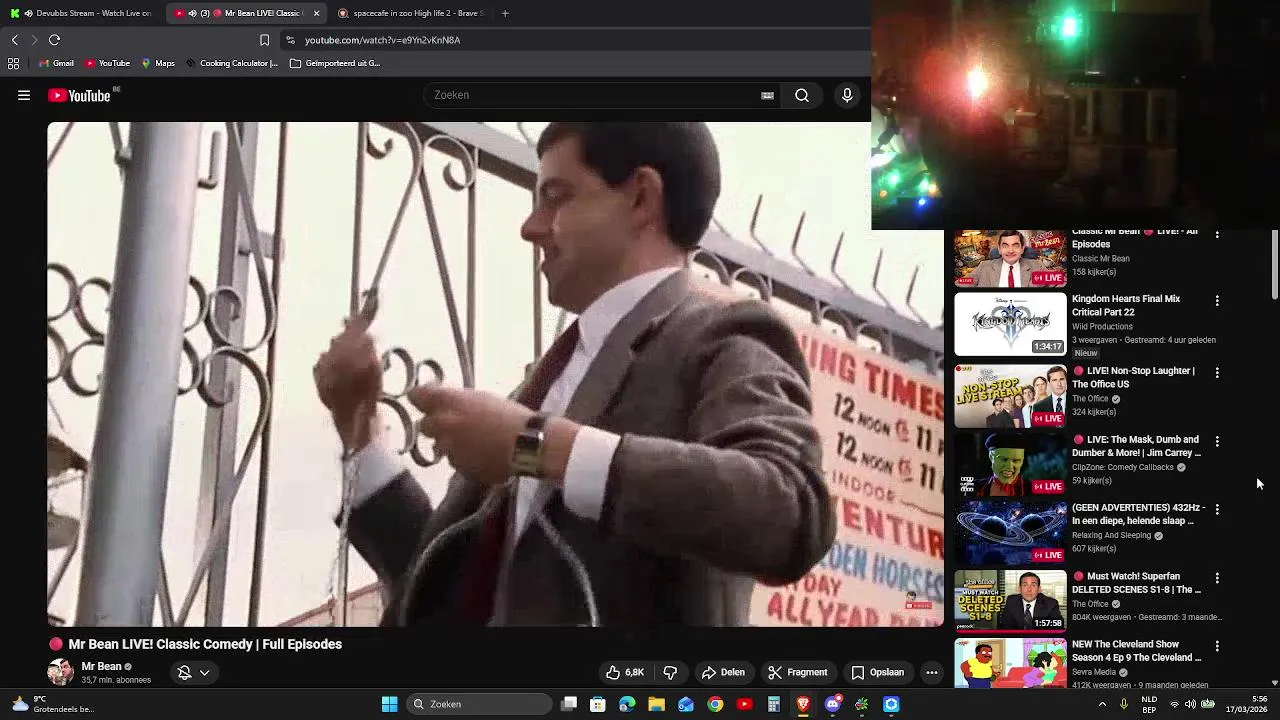The width and height of the screenshot is (1280, 720).
Task: Open the Windows Start menu
Action: coord(389,704)
